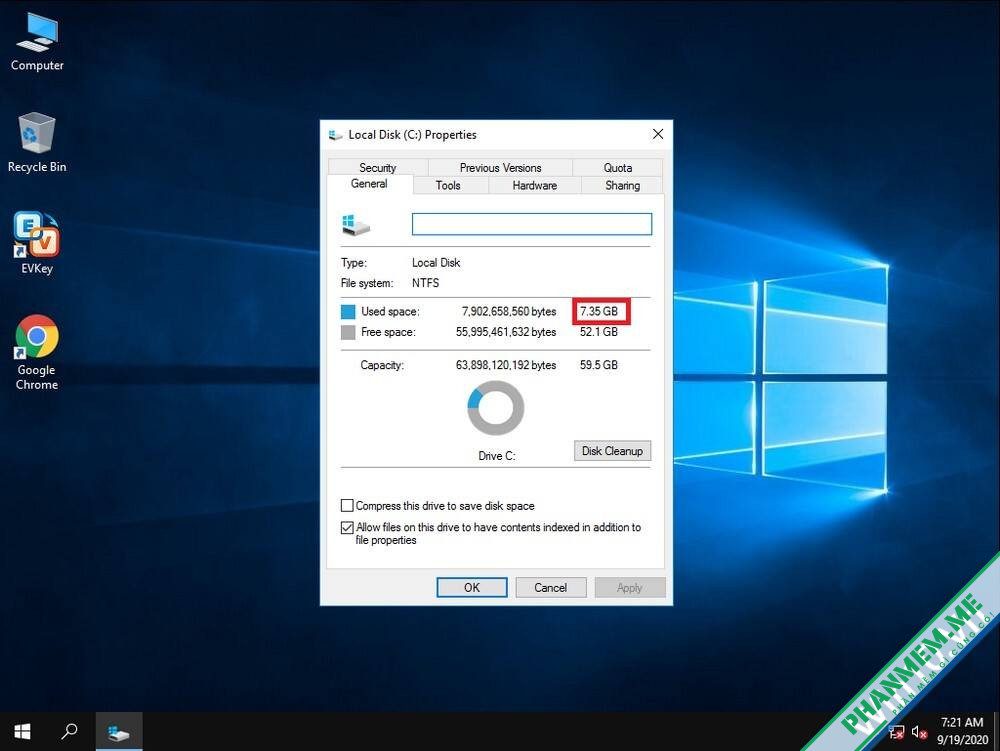Click the network status tray icon

897,732
